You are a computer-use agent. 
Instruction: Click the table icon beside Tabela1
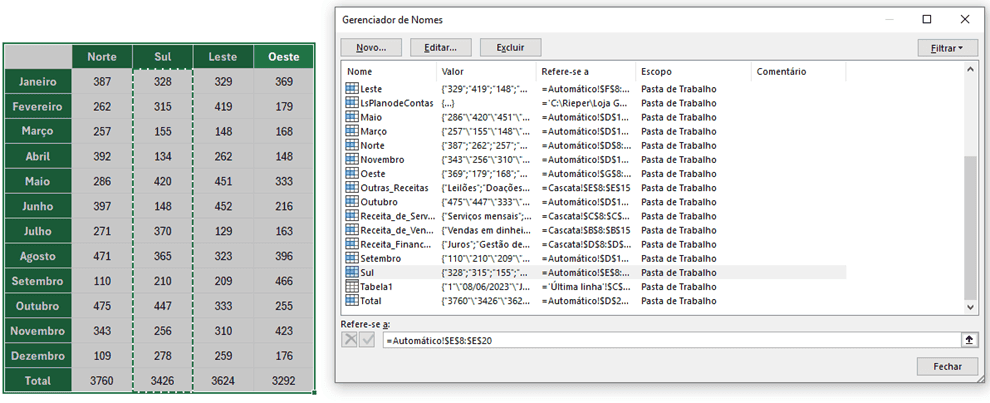tap(352, 287)
